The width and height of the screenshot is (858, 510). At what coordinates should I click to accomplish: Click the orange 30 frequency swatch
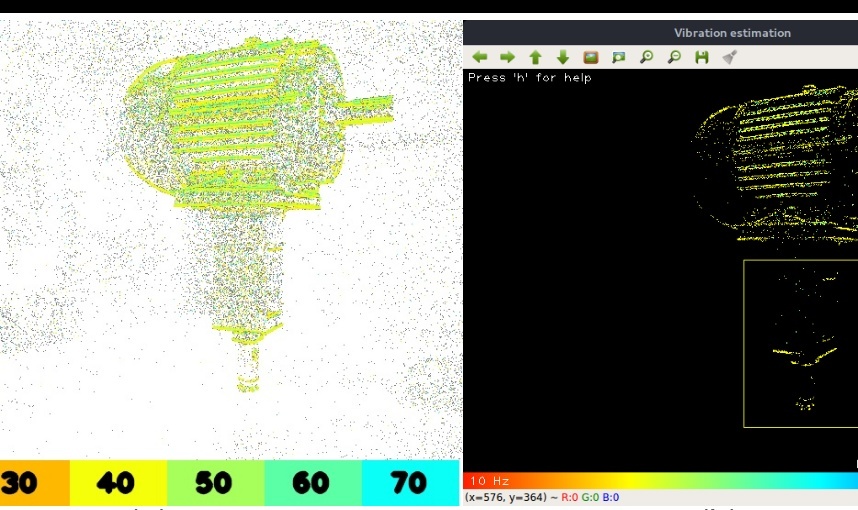[34, 482]
